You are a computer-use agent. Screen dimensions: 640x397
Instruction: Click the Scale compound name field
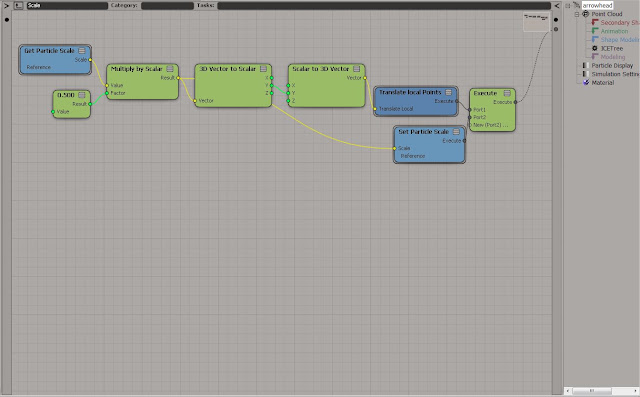coord(67,5)
